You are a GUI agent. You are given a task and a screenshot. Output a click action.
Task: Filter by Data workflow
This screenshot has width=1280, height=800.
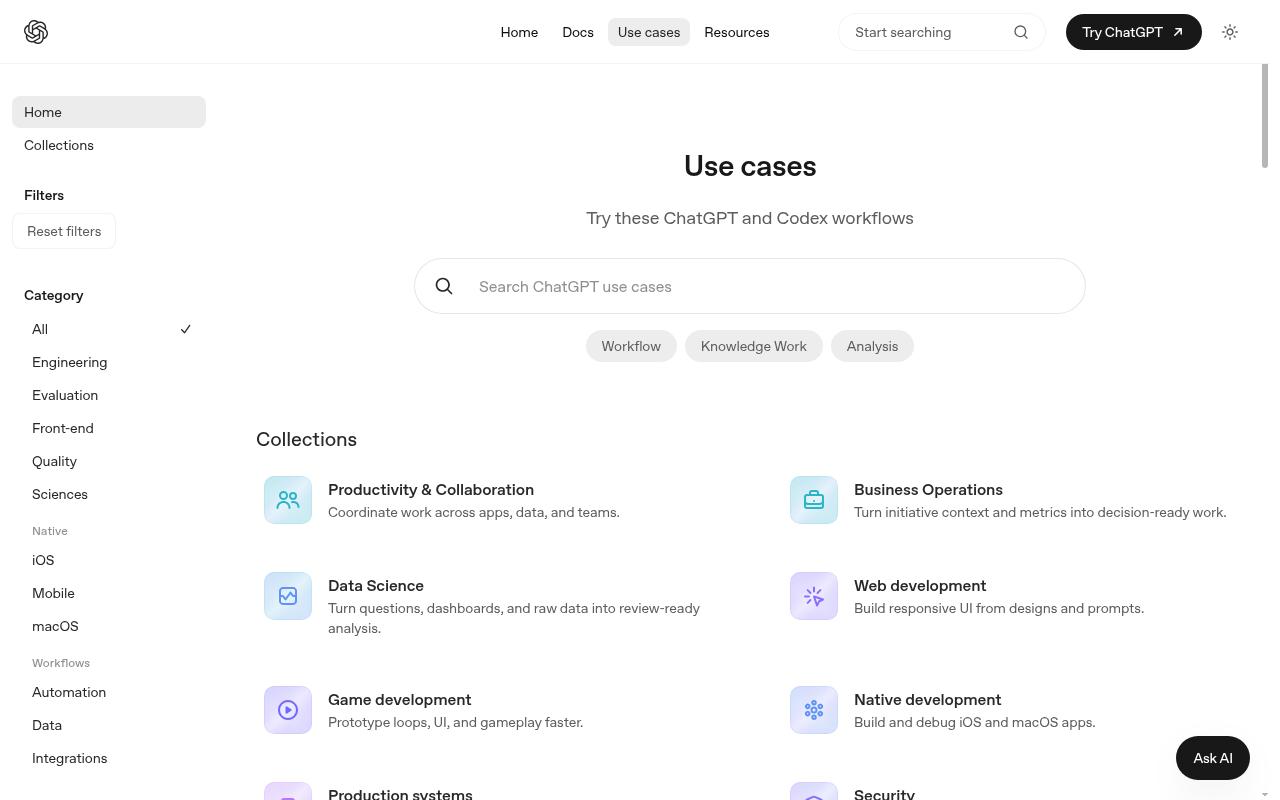(x=109, y=725)
